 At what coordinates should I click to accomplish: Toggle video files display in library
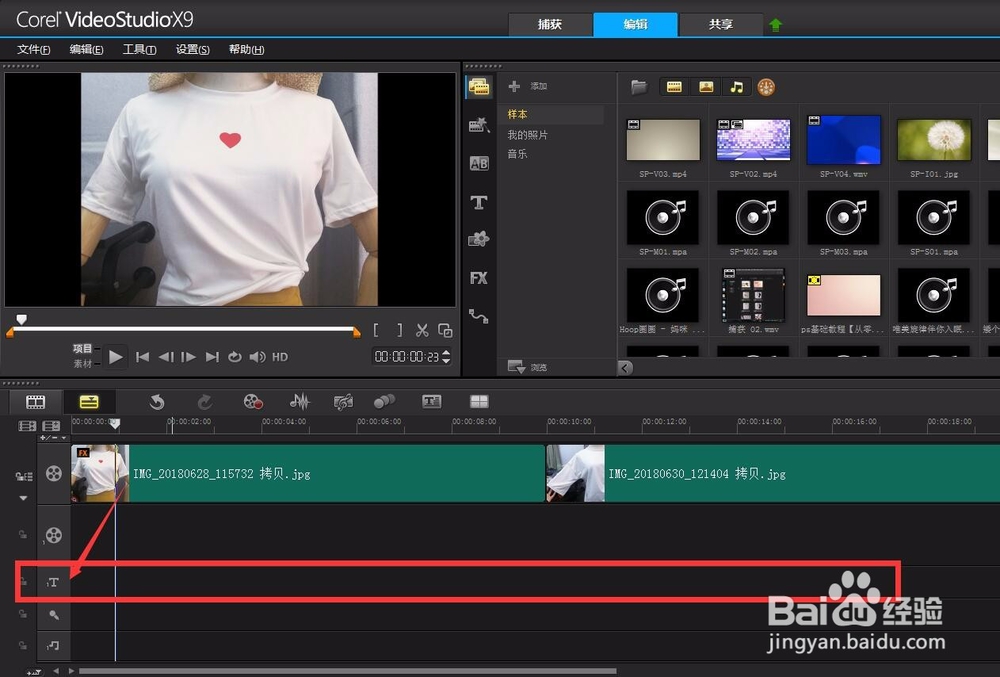(x=674, y=87)
